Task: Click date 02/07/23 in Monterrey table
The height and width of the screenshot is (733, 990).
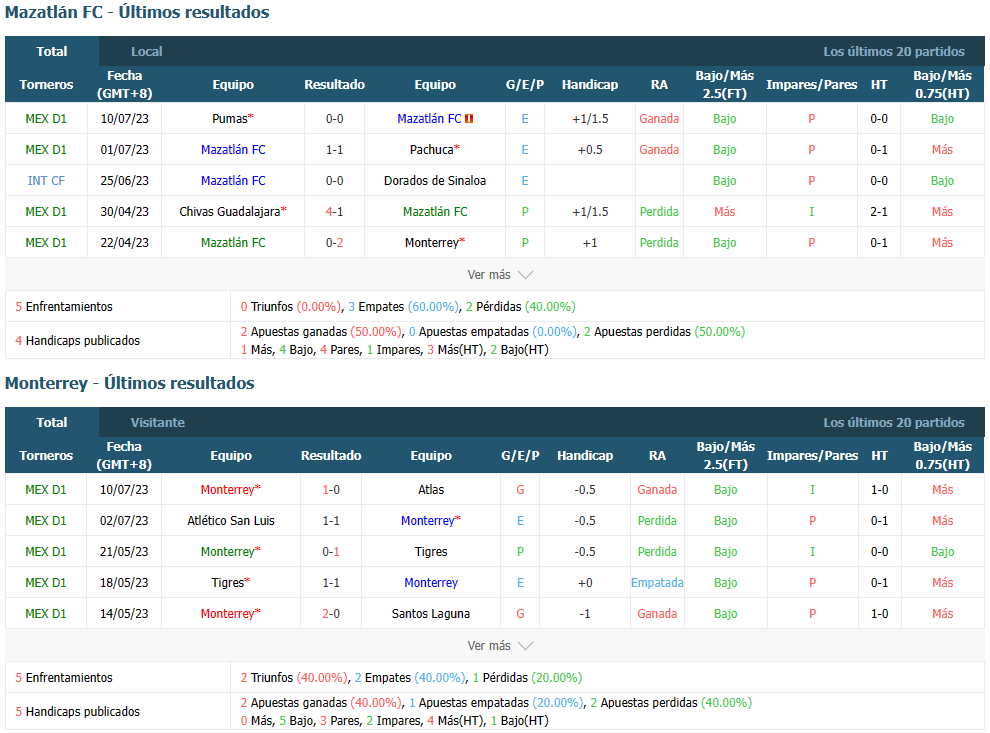Action: pyautogui.click(x=124, y=520)
